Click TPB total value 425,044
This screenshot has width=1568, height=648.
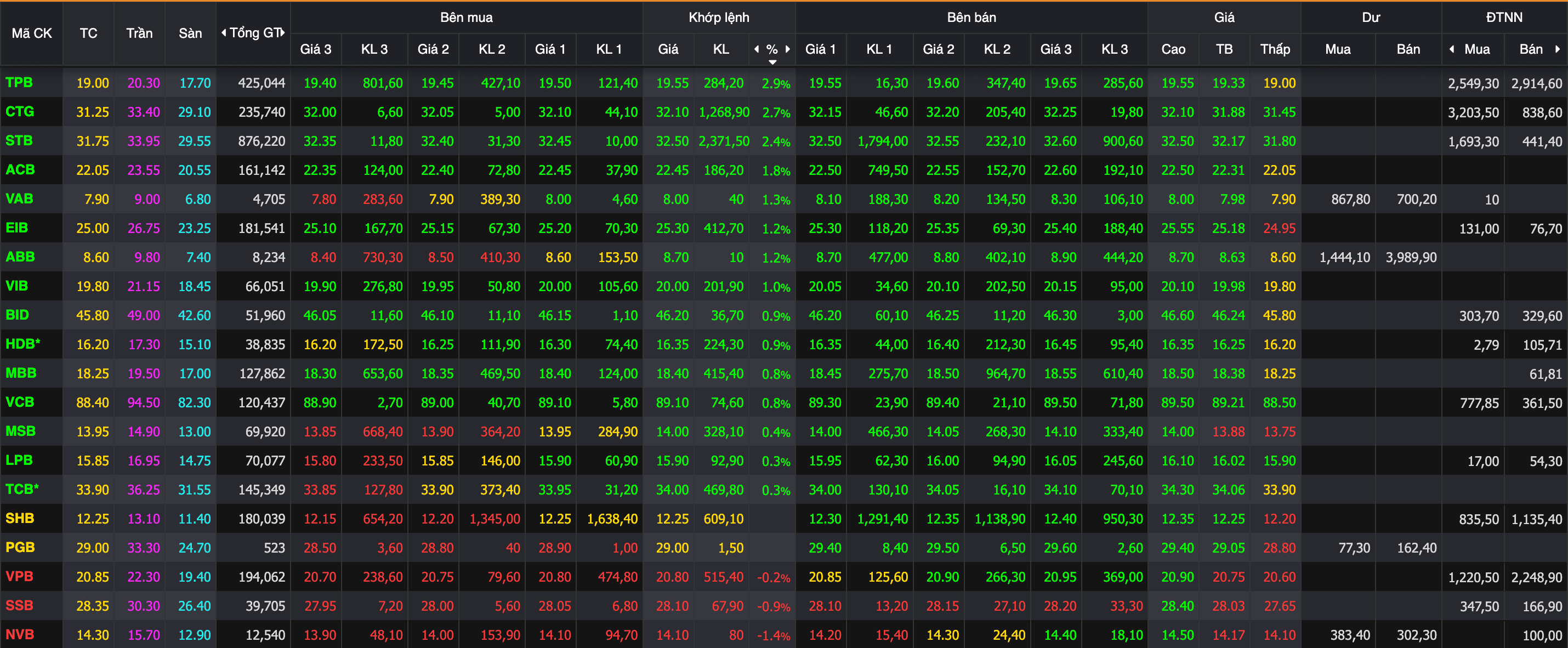261,83
